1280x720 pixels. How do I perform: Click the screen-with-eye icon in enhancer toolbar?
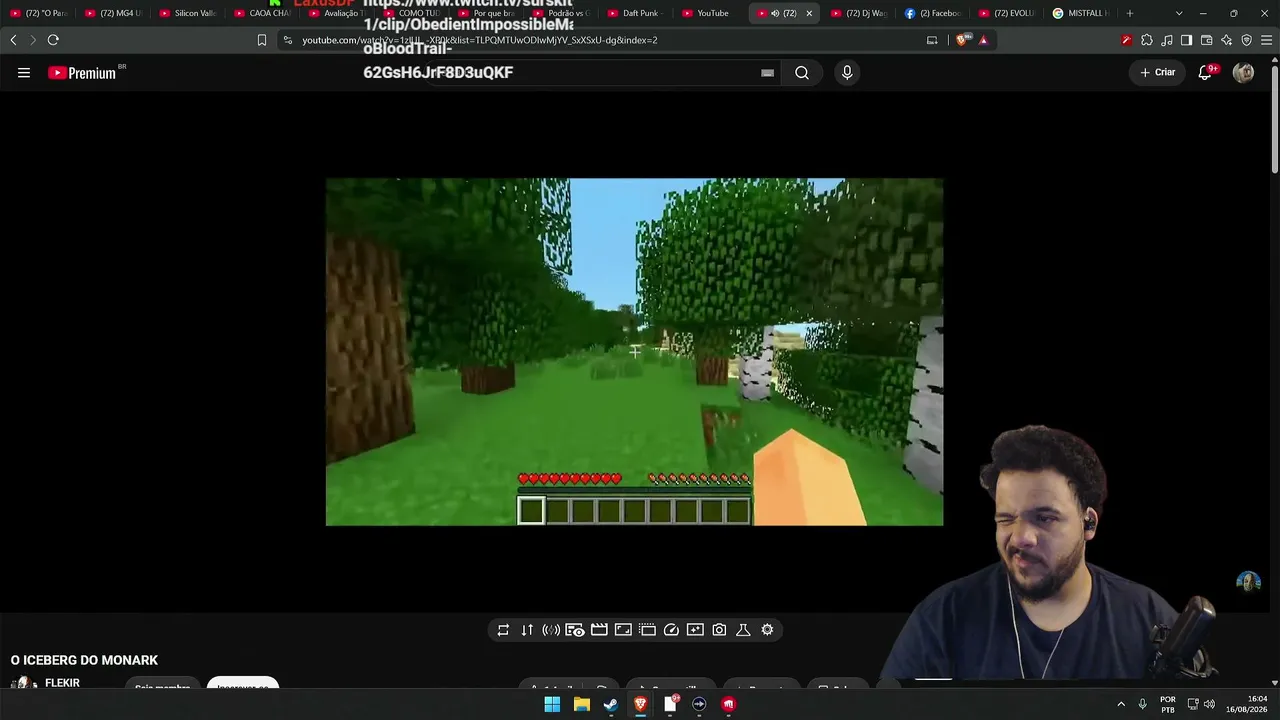point(575,630)
